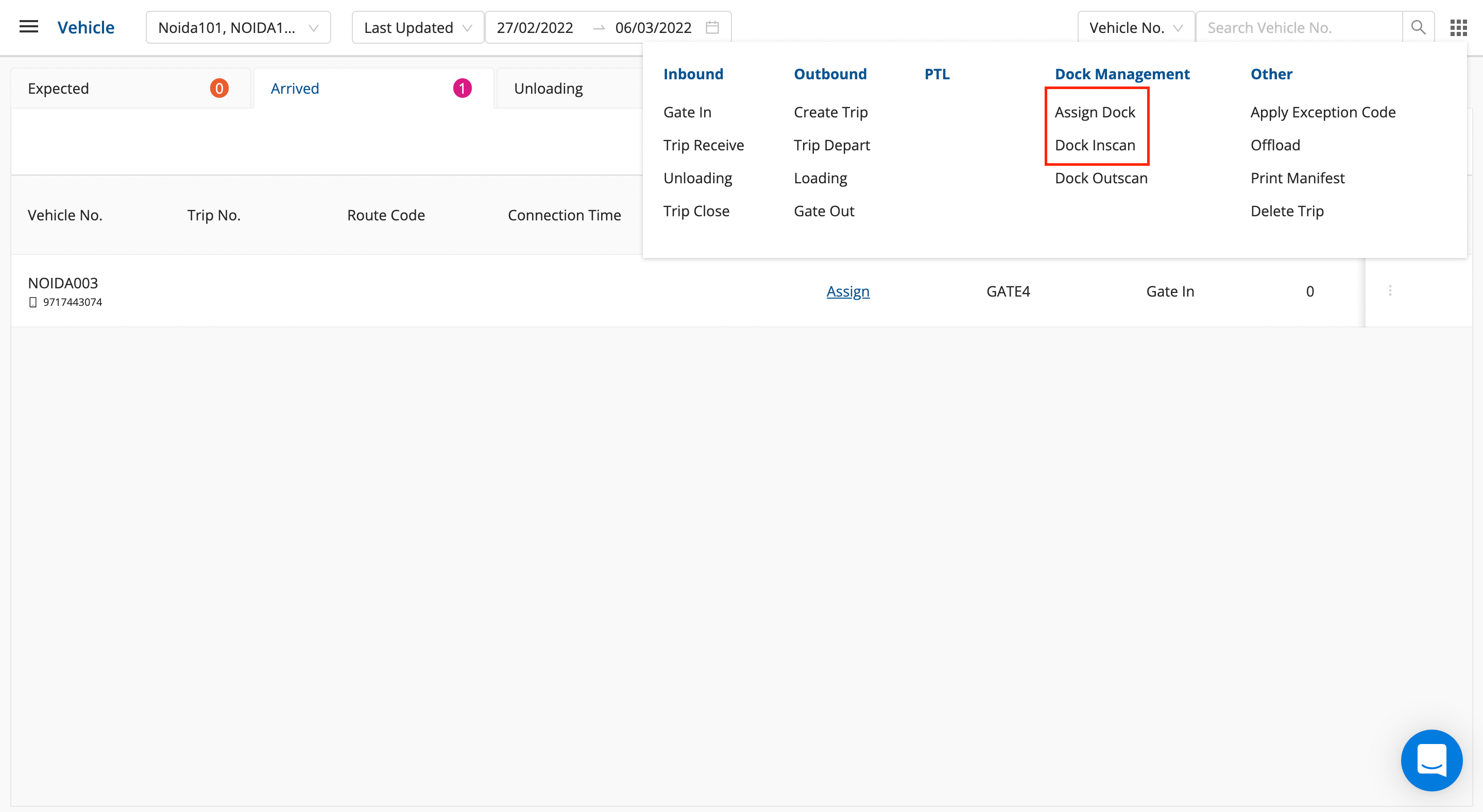Expand the Vehicle No. search type dropdown
The height and width of the screenshot is (812, 1483).
(x=1135, y=27)
